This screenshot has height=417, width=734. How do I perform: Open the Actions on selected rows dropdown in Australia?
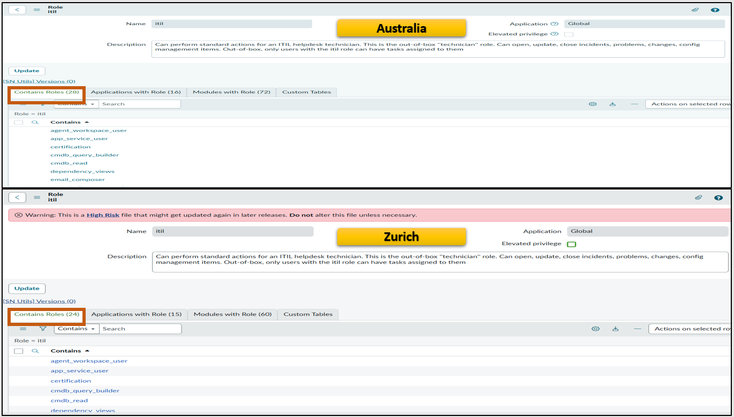[x=690, y=104]
